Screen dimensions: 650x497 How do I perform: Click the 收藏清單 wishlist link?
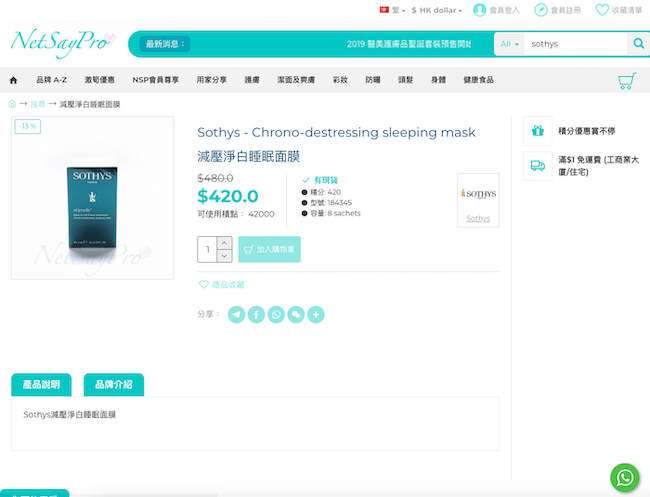[627, 10]
